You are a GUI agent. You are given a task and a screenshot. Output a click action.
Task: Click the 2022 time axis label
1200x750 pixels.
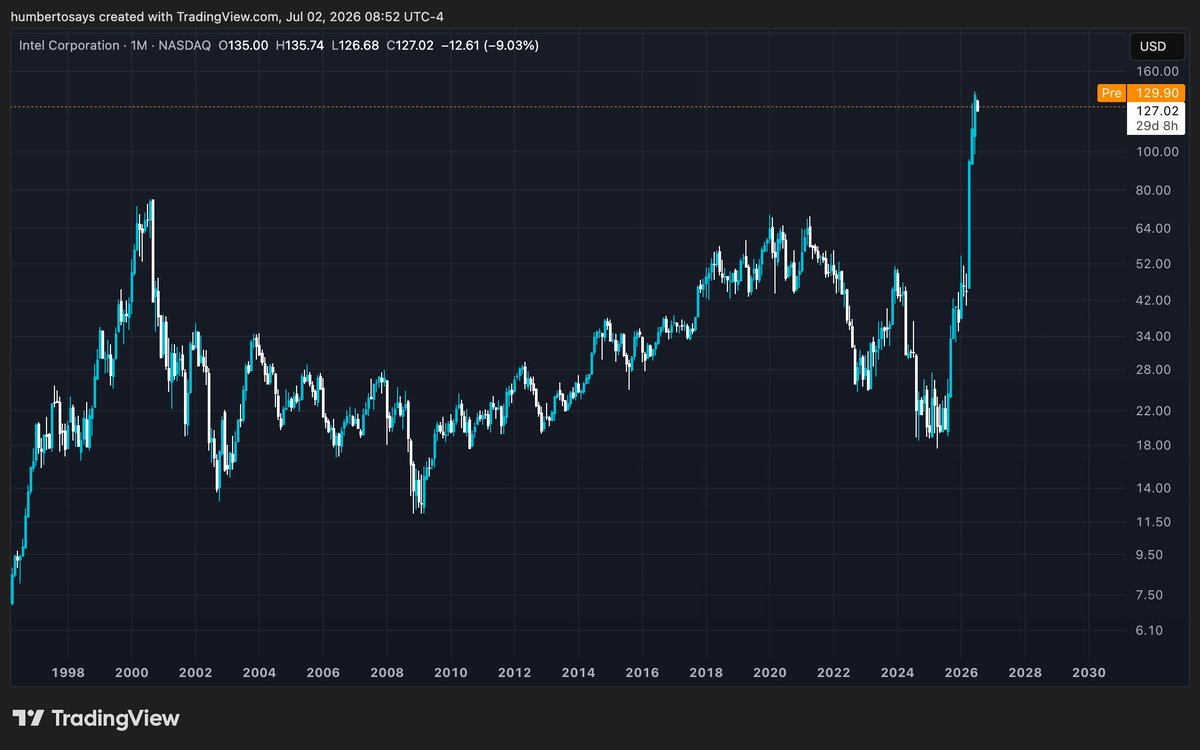pos(834,673)
